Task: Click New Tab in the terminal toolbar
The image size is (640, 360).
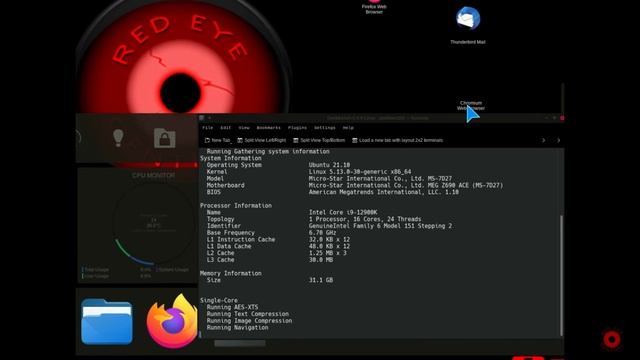Action: [x=217, y=140]
